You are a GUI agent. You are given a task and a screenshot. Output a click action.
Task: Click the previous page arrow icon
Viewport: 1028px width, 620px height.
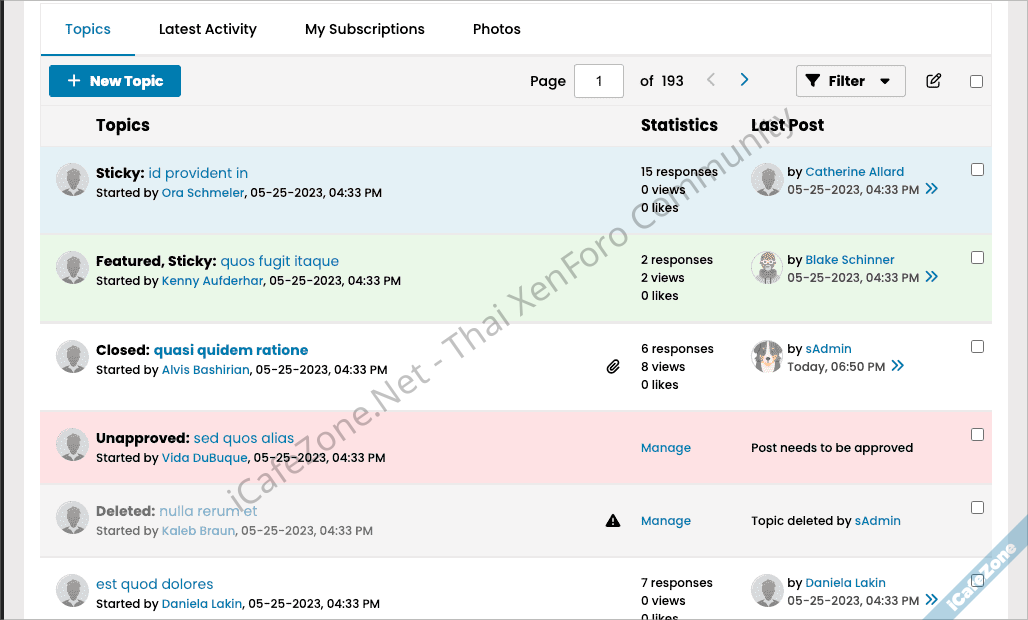tap(711, 80)
